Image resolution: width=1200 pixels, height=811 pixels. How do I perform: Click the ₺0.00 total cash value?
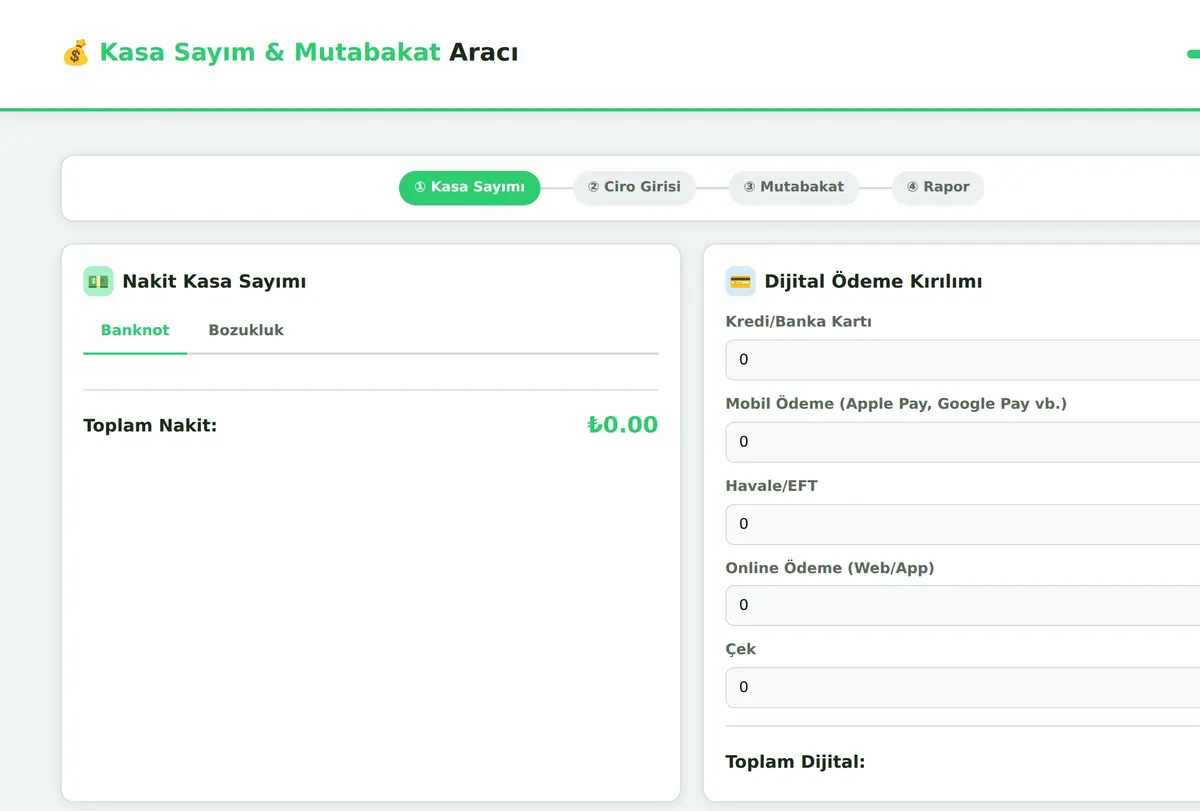coord(622,425)
